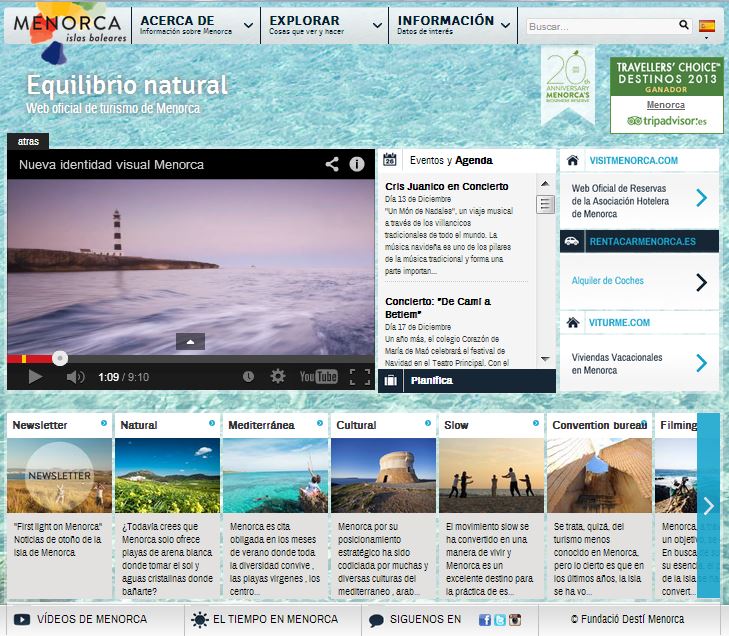Click the atras tab above the video

(x=28, y=142)
